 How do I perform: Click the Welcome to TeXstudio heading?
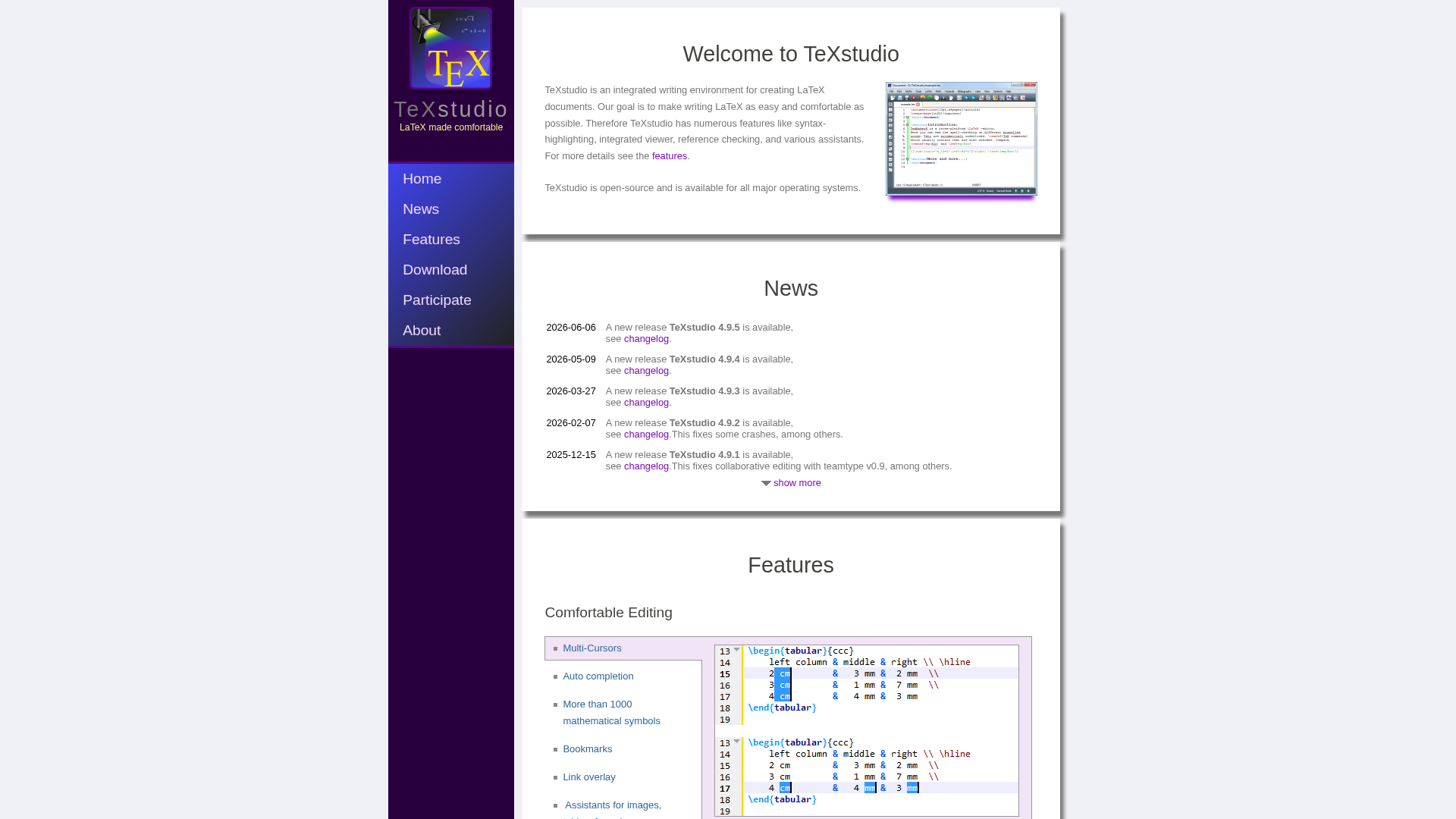pyautogui.click(x=791, y=54)
